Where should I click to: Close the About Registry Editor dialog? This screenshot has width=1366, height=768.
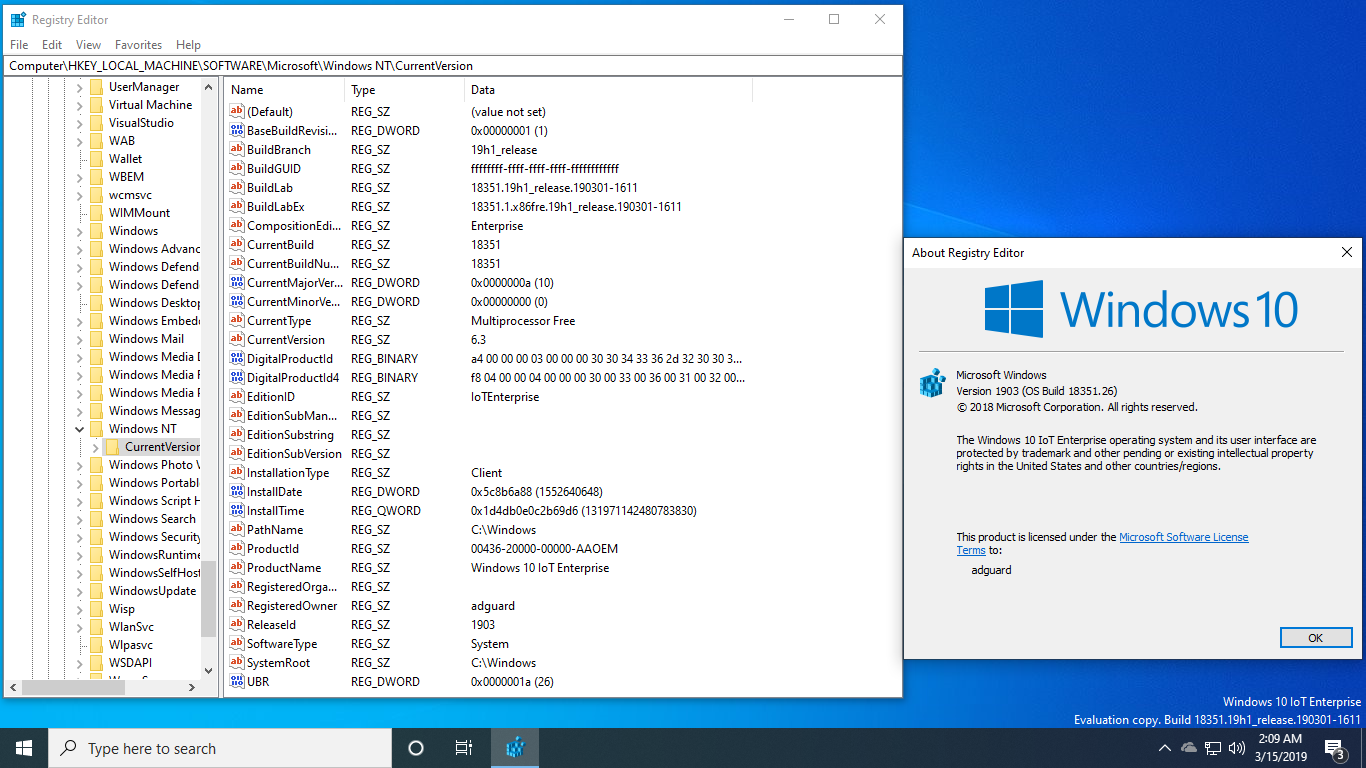pyautogui.click(x=1346, y=253)
